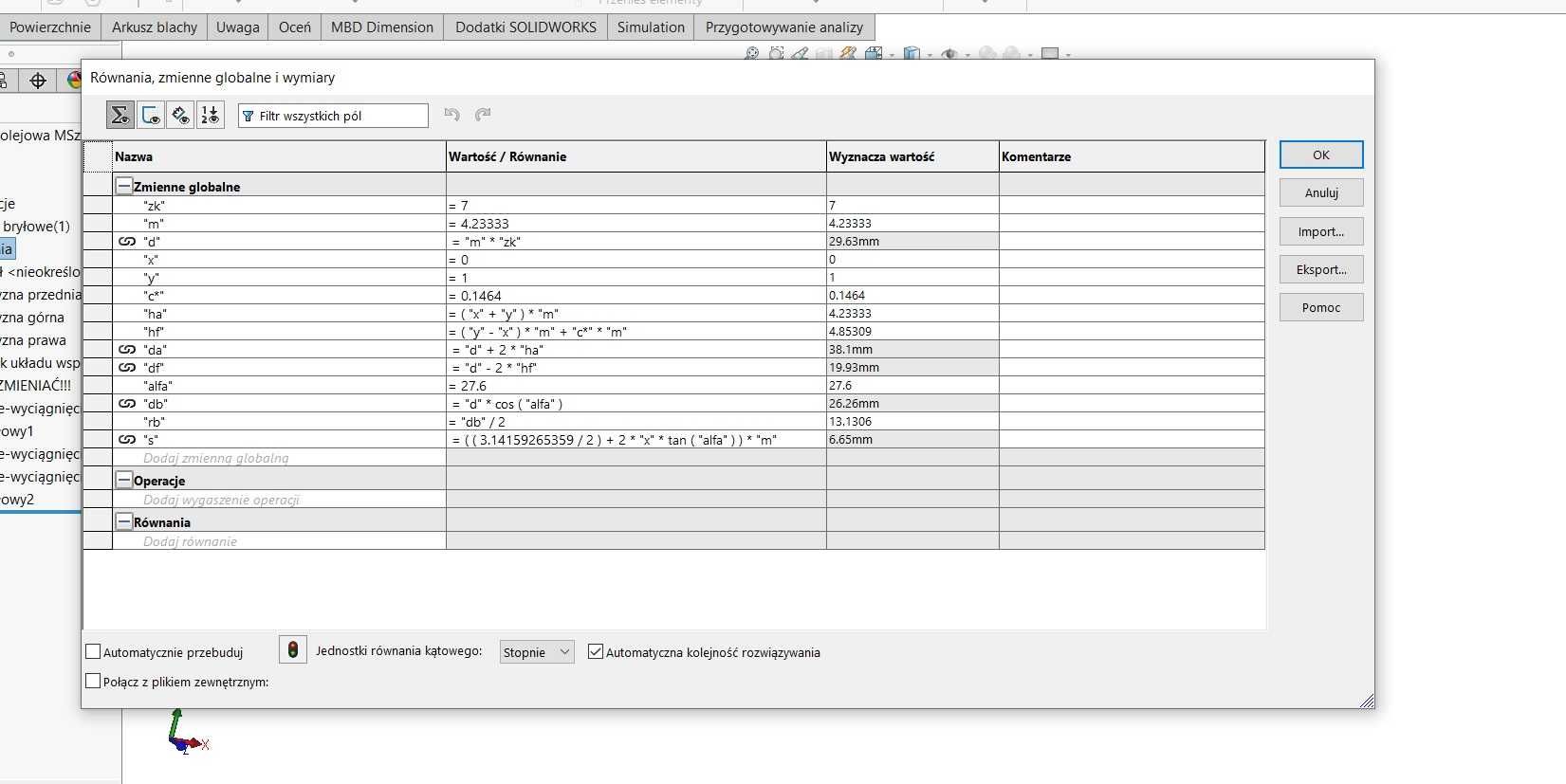The width and height of the screenshot is (1566, 784).
Task: Open the Dodatki SOLIDWORKS tab
Action: pos(526,27)
